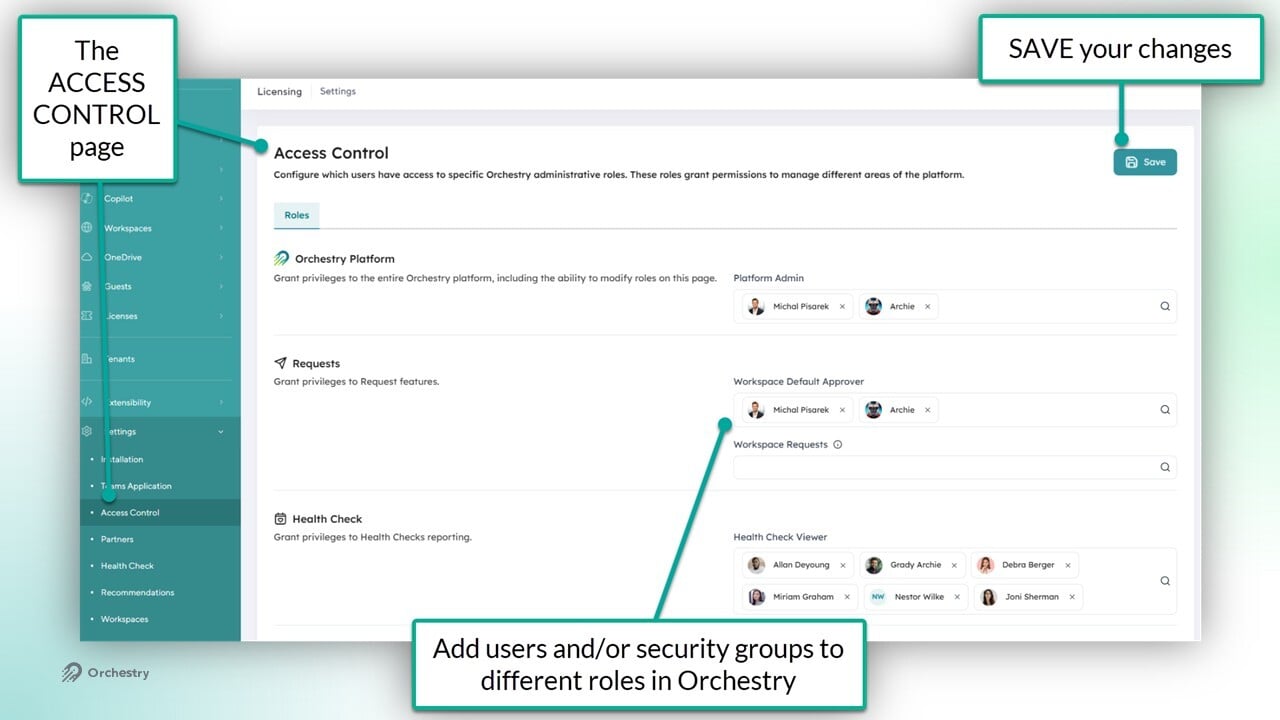Click the search icon in the Platform Admin field
This screenshot has width=1280, height=720.
[x=1165, y=306]
